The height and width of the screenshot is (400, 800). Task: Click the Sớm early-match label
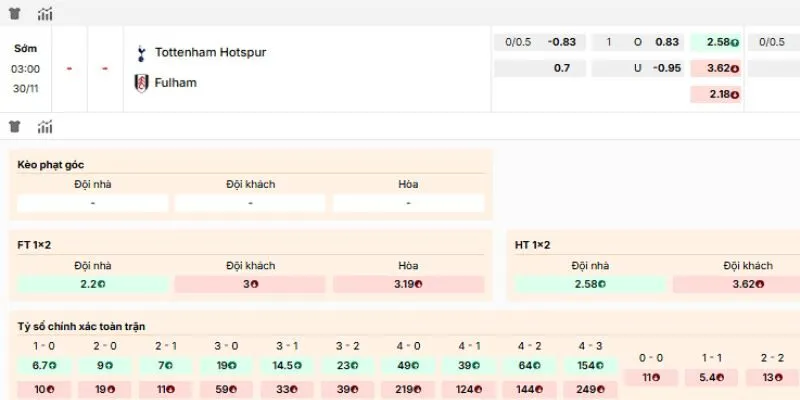click(26, 49)
